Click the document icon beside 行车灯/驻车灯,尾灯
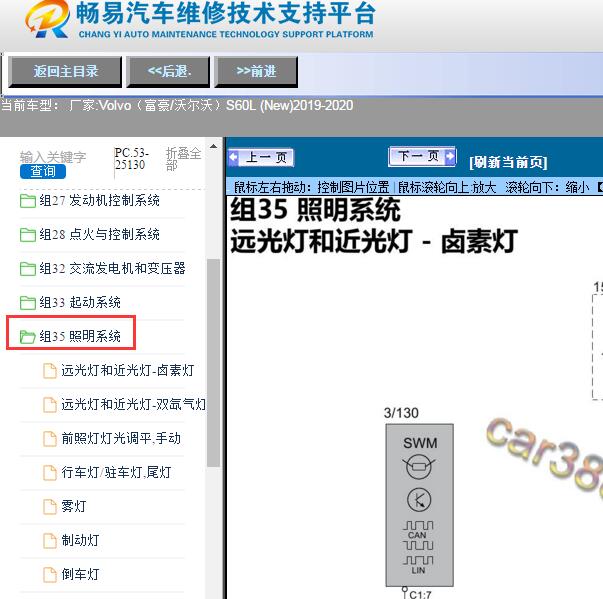The width and height of the screenshot is (603, 599). pos(50,473)
